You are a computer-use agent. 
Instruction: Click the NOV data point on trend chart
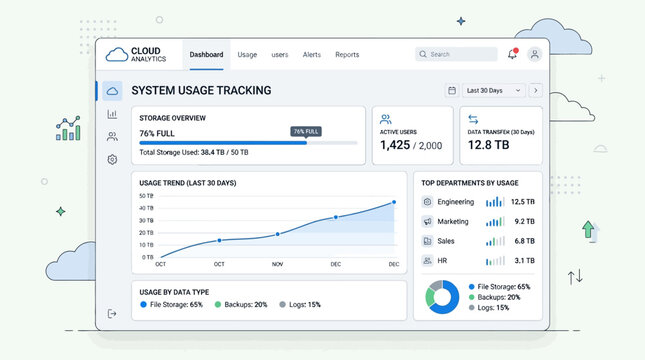(278, 234)
